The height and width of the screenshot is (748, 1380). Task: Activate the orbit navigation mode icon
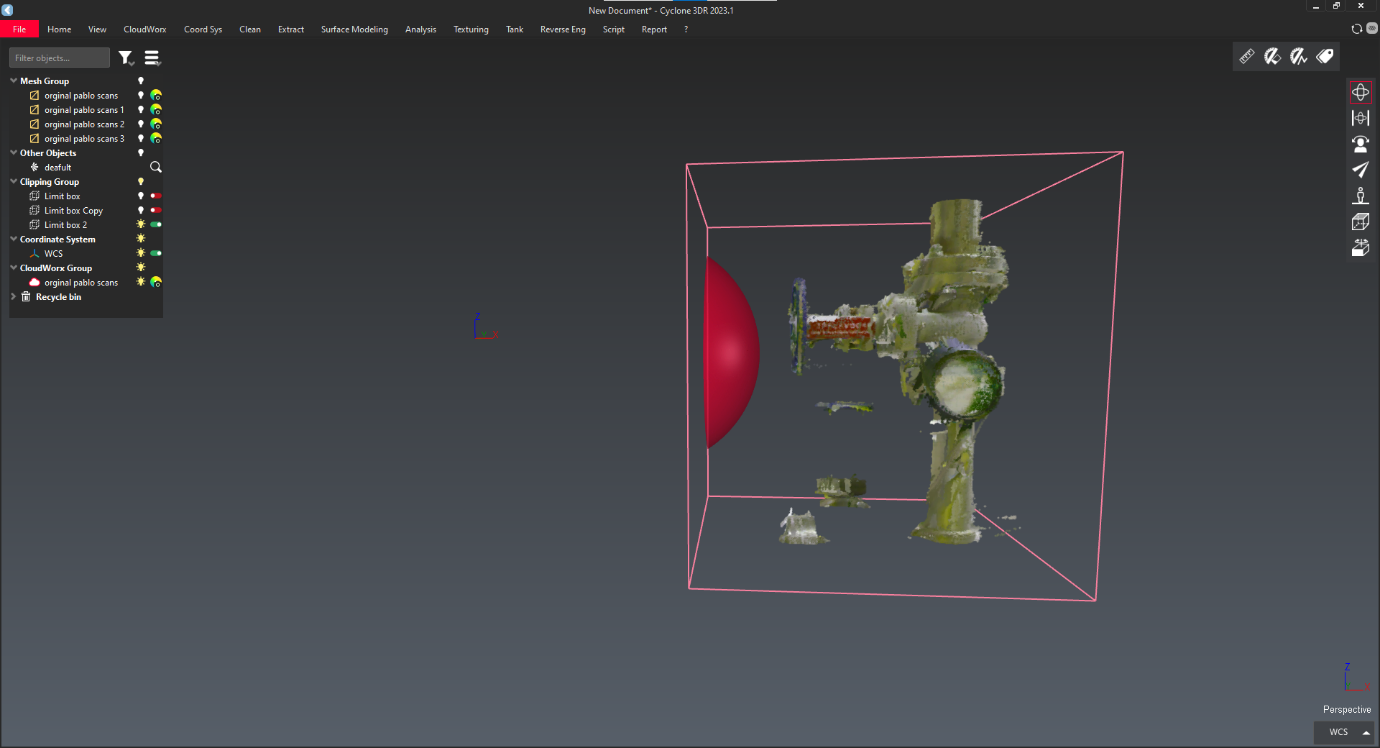point(1360,92)
